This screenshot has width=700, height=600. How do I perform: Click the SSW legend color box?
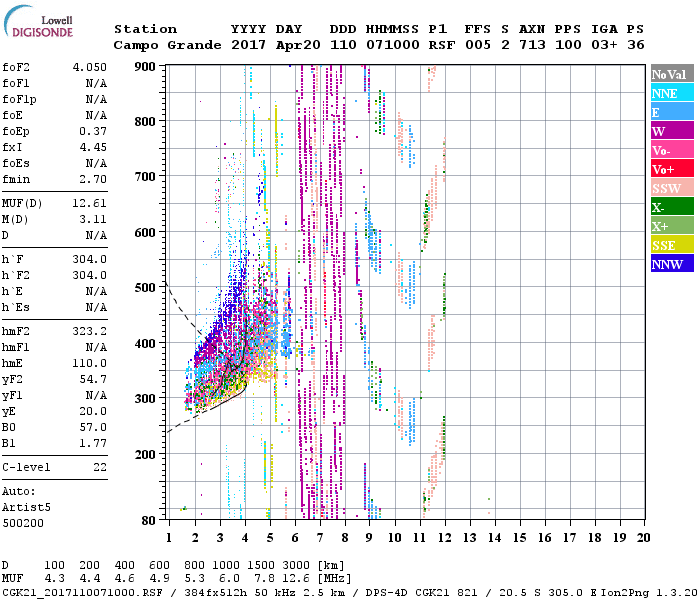coord(671,188)
